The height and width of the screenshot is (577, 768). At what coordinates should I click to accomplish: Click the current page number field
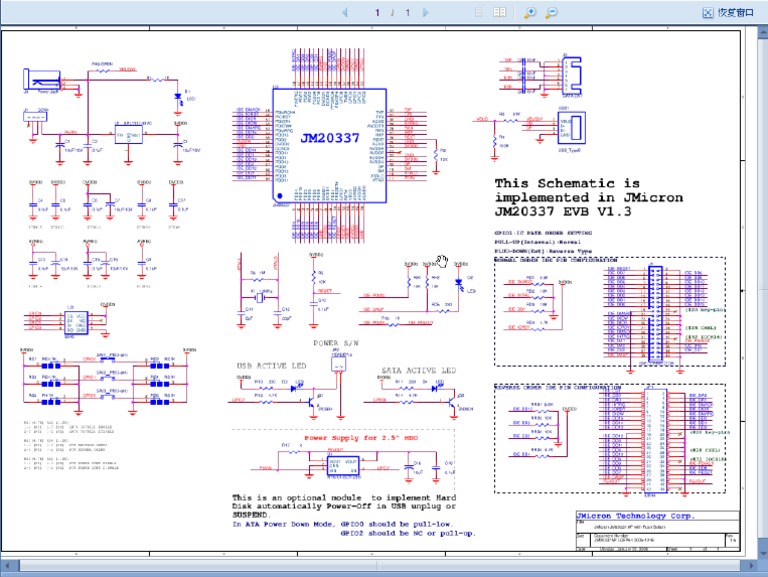[x=377, y=13]
